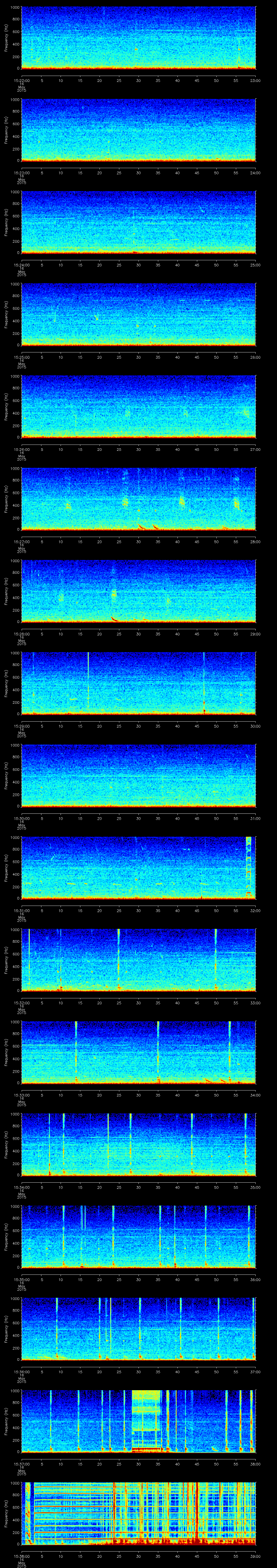Image resolution: width=277 pixels, height=1568 pixels.
Task: Open the spectrogram panel starting at 15:25:00
Action: click(139, 314)
